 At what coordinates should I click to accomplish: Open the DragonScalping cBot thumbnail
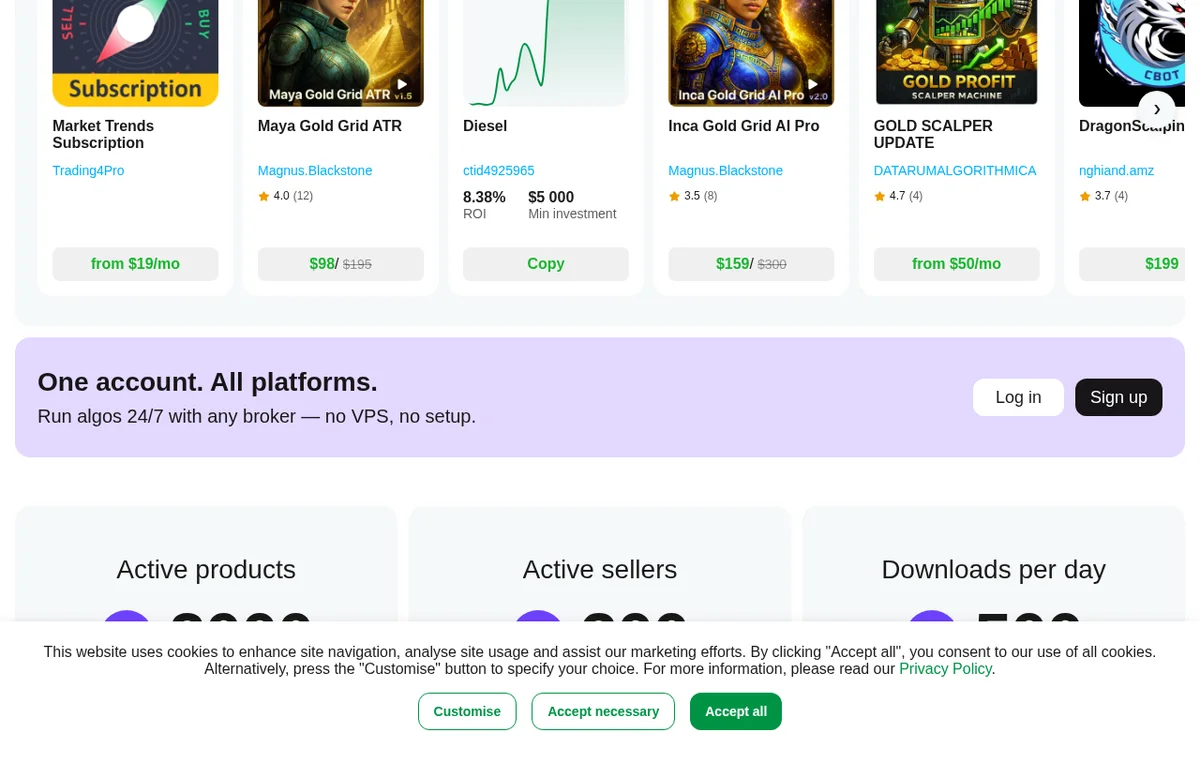1132,53
